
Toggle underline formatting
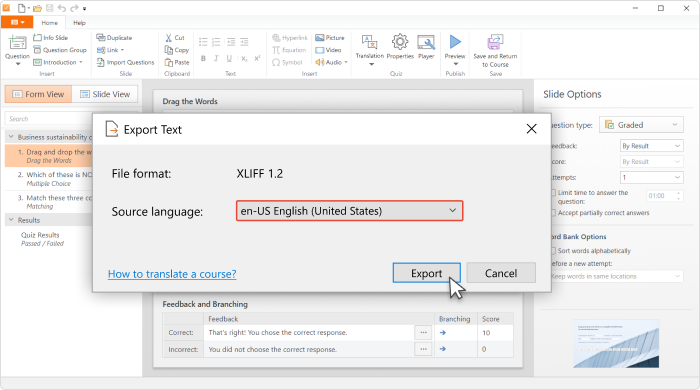[x=229, y=58]
